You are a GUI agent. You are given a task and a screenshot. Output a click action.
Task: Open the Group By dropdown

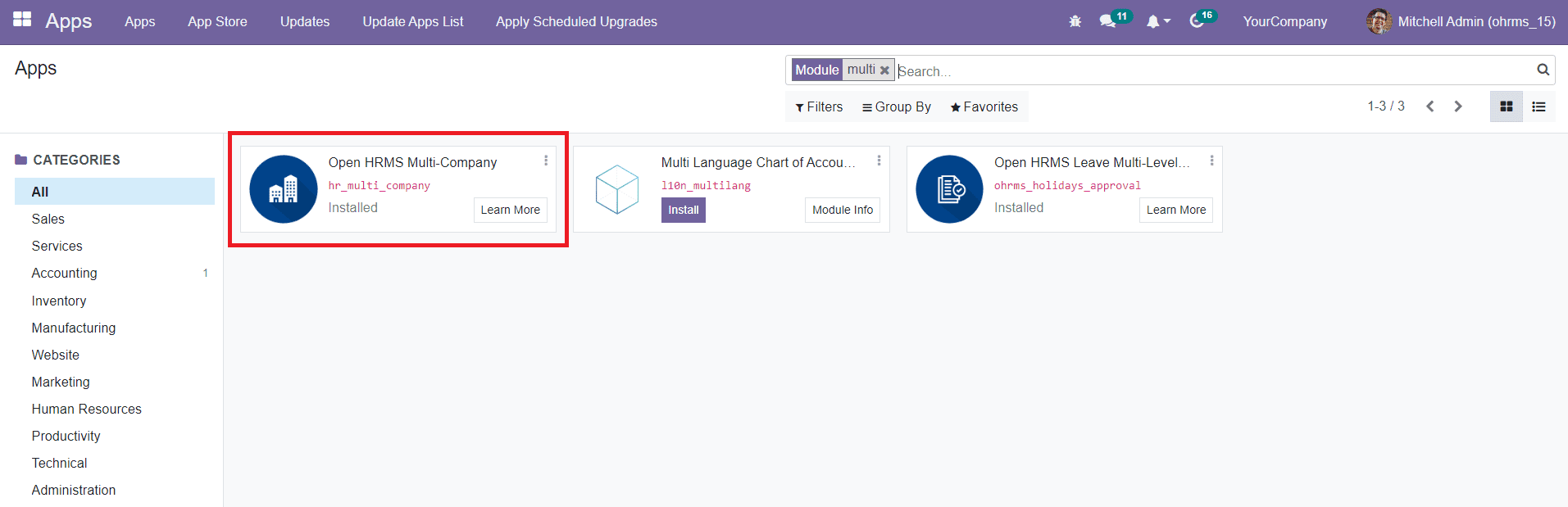pyautogui.click(x=897, y=107)
